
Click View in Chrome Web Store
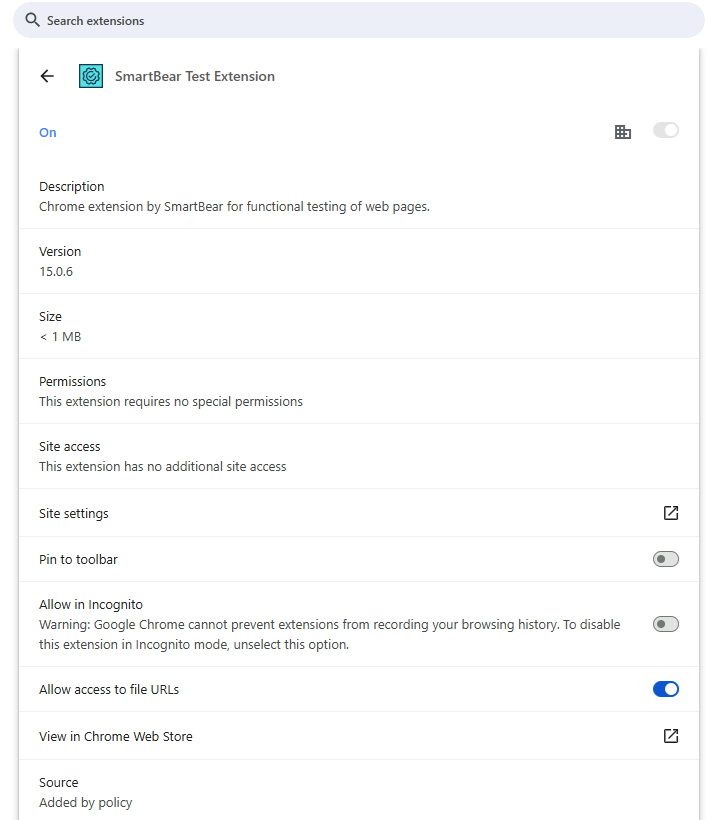tap(116, 736)
